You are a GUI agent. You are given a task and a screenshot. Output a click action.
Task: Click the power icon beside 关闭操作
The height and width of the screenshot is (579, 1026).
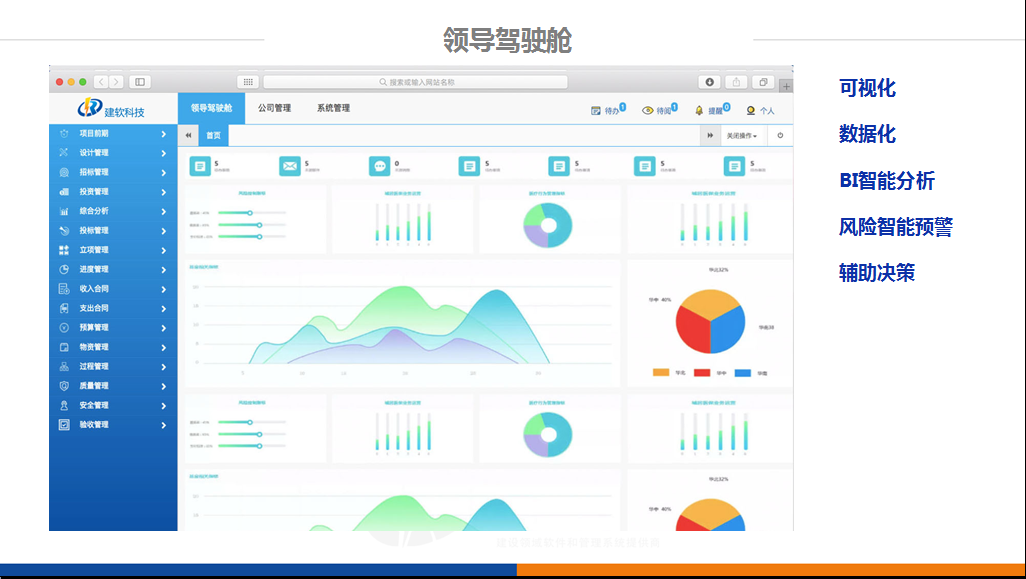click(780, 135)
